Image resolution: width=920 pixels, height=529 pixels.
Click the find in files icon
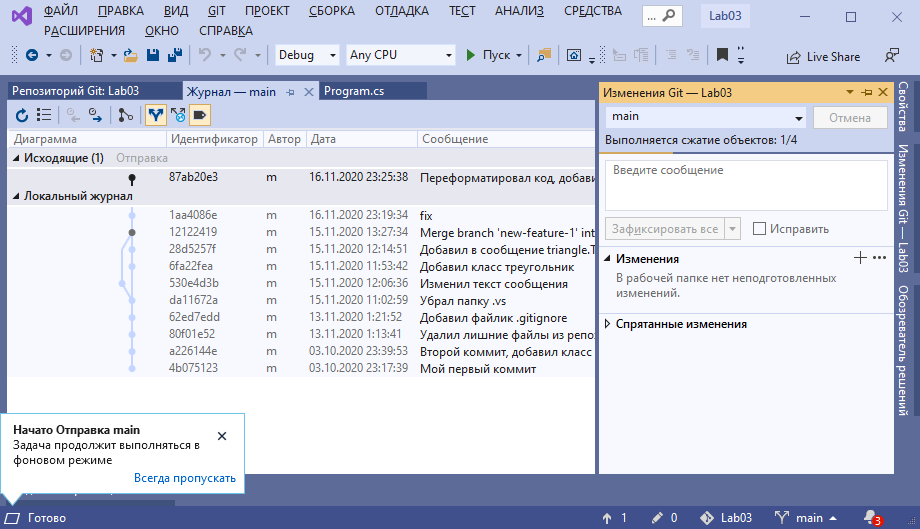544,55
